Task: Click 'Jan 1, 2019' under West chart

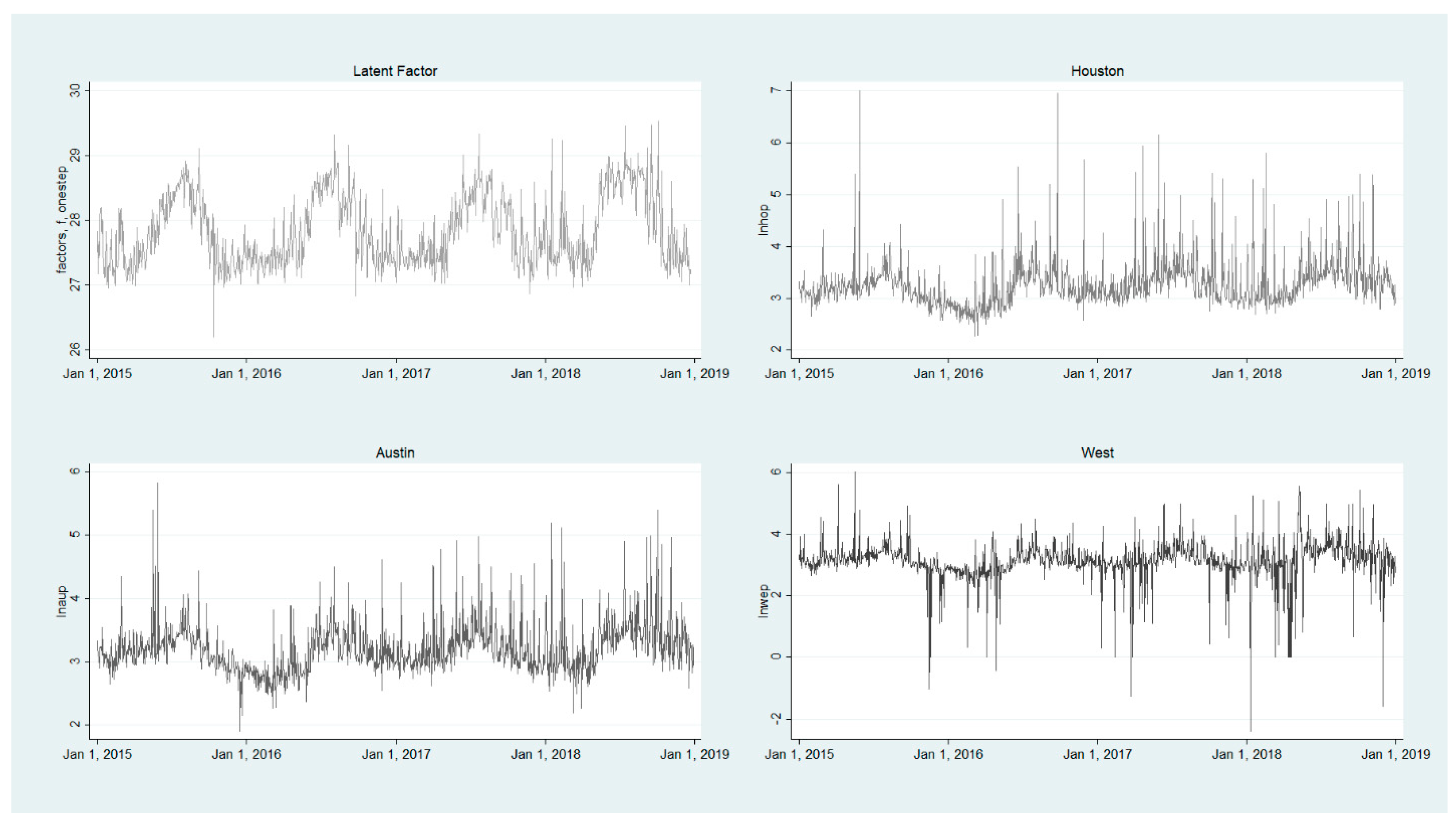Action: [x=1396, y=754]
